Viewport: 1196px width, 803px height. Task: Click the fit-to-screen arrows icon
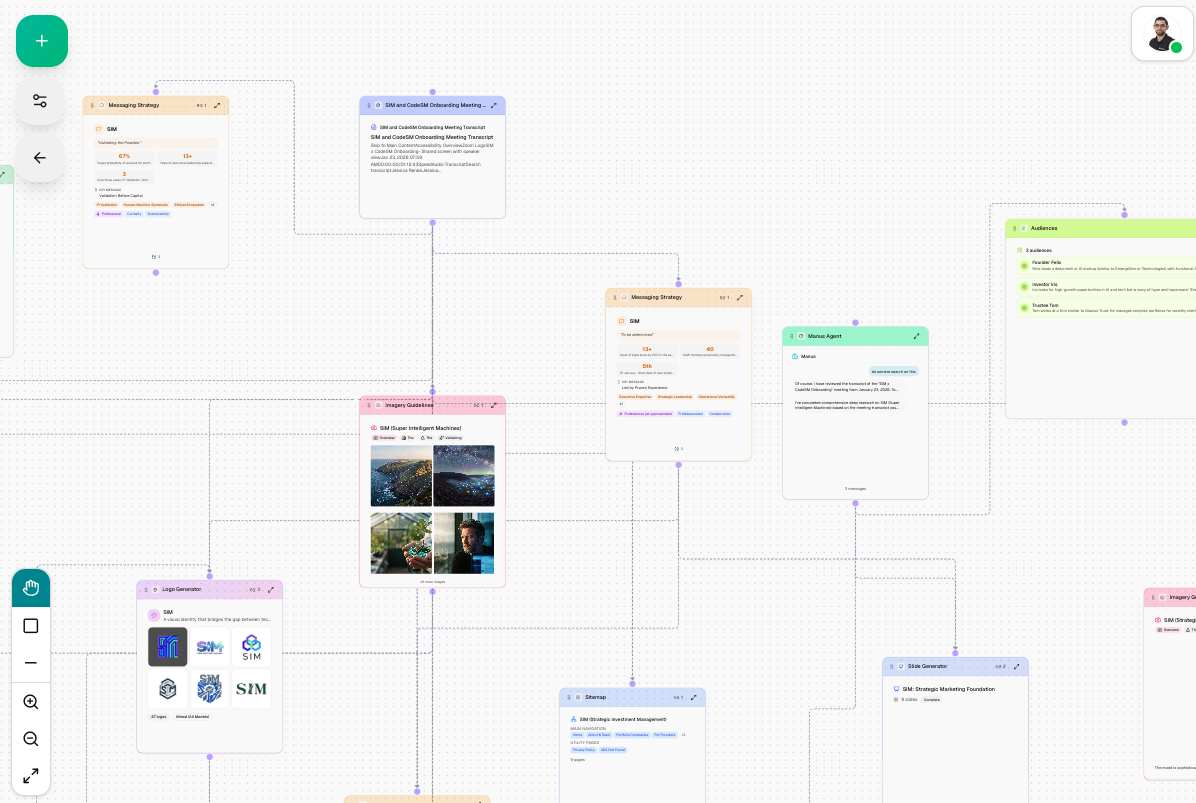click(x=31, y=776)
